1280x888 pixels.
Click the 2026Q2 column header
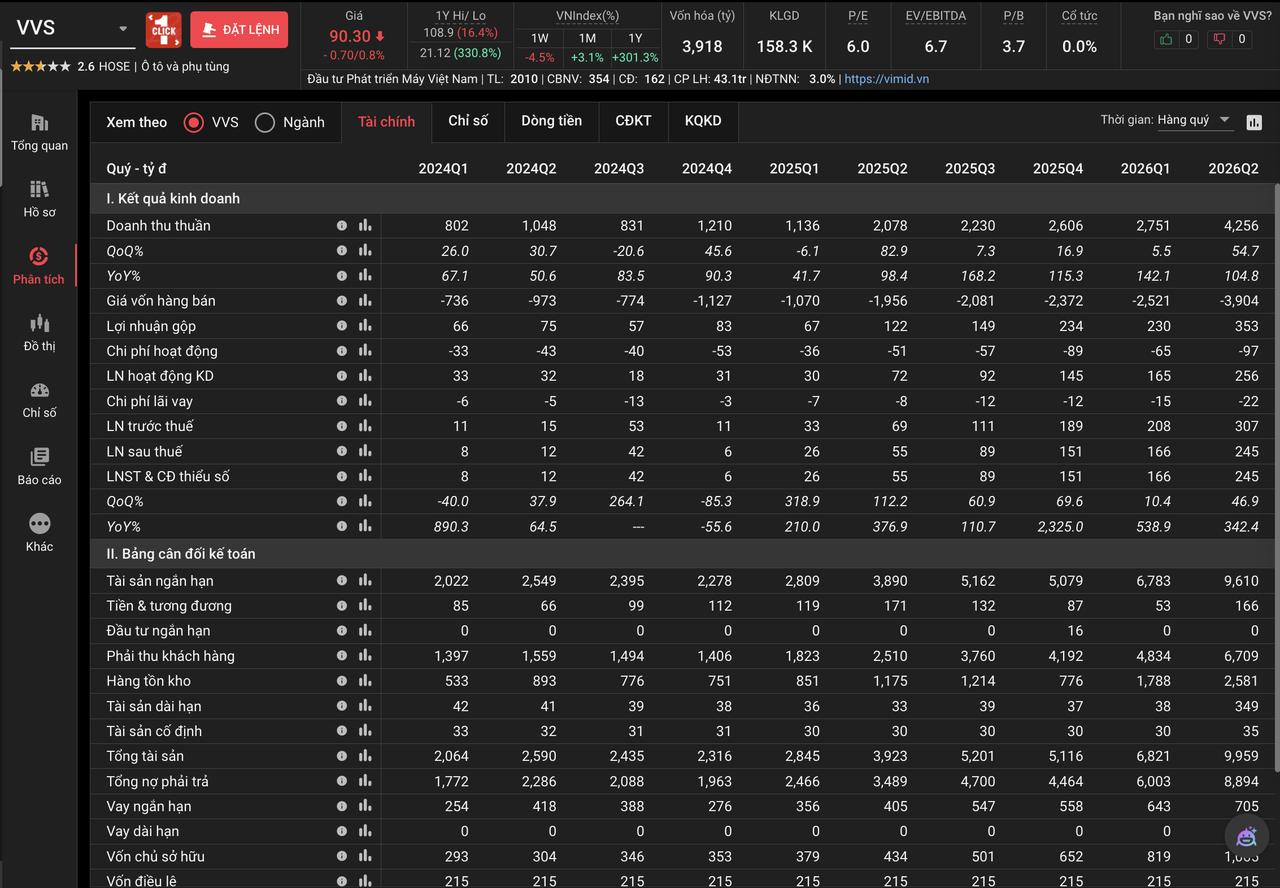(x=1233, y=169)
